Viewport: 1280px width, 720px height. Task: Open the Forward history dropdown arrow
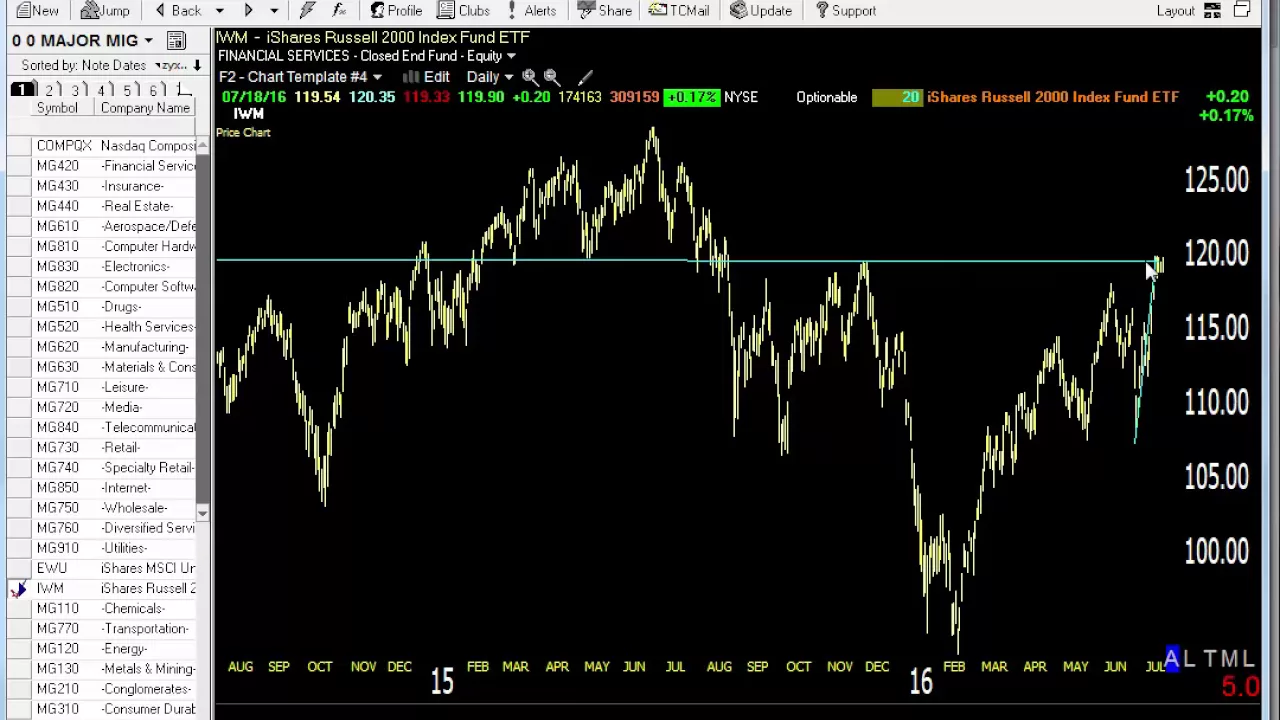[x=273, y=10]
